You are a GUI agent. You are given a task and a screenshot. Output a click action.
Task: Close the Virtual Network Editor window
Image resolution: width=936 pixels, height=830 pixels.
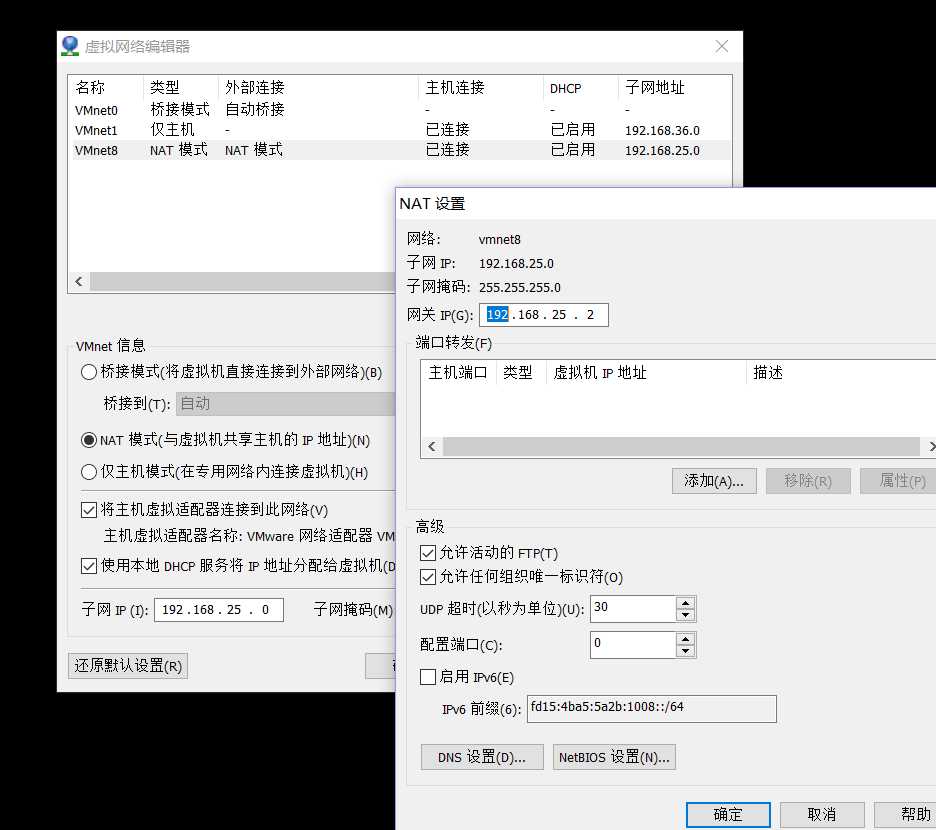click(722, 46)
